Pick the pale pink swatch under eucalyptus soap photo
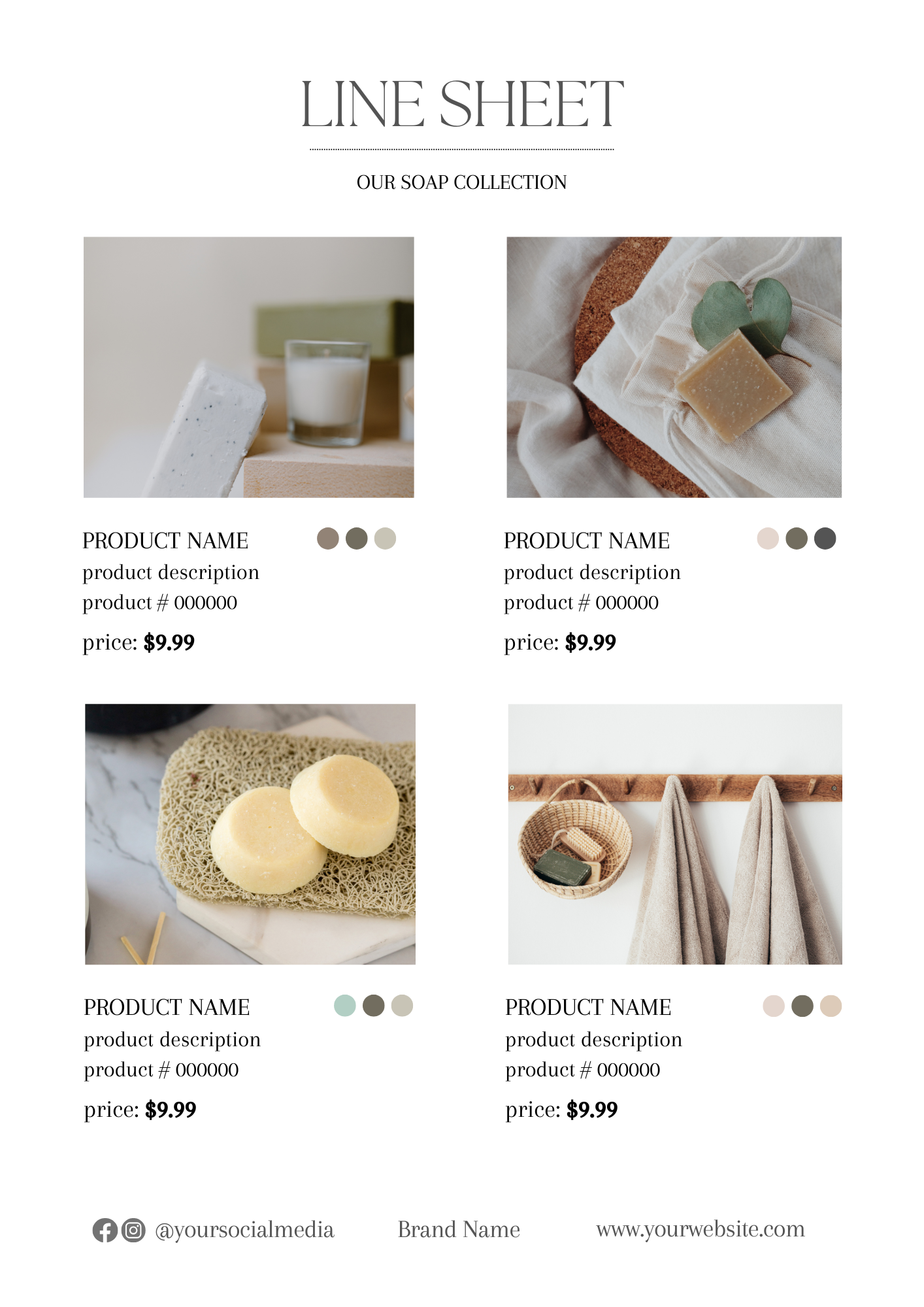The height and width of the screenshot is (1307, 924). pyautogui.click(x=768, y=538)
